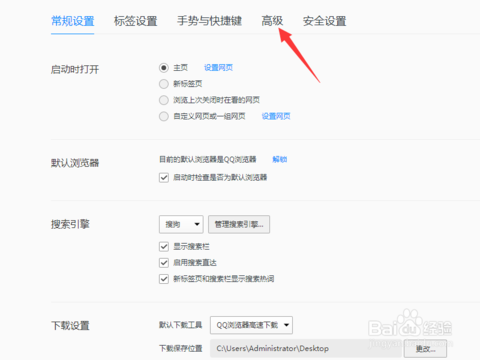Open the 手势与快捷键 tab
Image resolution: width=480 pixels, height=360 pixels.
(209, 21)
